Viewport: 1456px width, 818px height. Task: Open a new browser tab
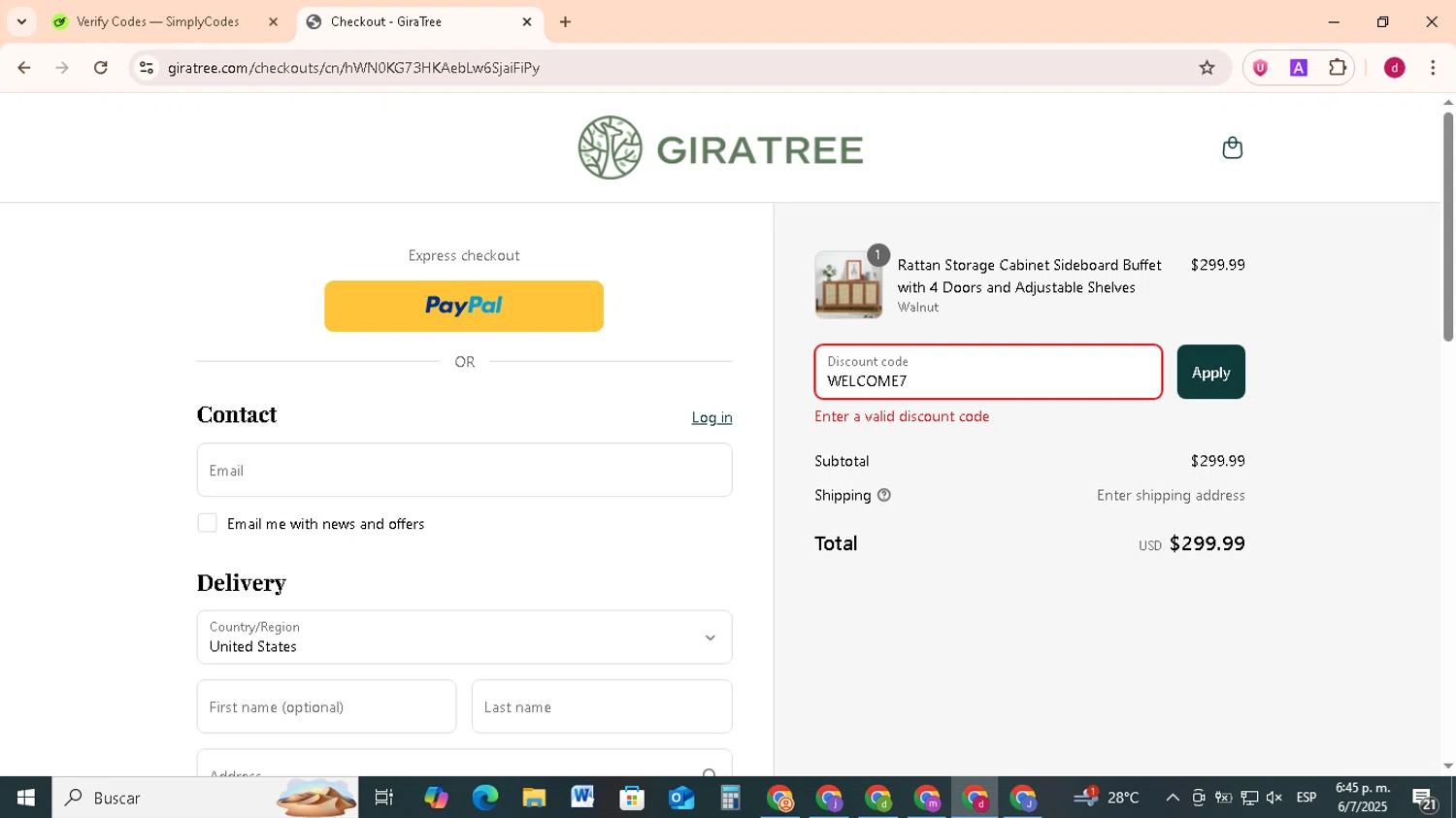pos(565,21)
